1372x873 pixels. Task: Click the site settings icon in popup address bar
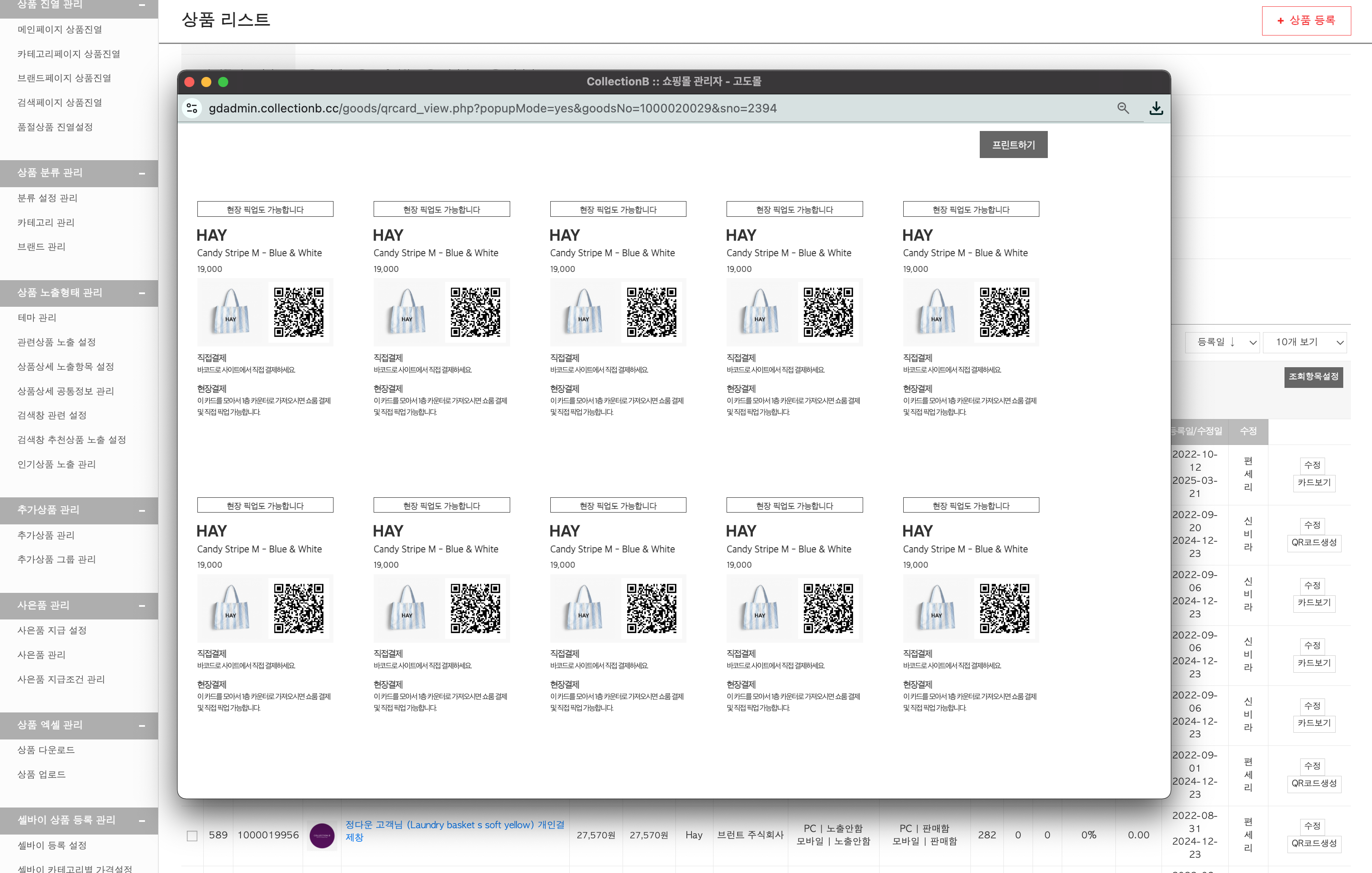[x=192, y=108]
